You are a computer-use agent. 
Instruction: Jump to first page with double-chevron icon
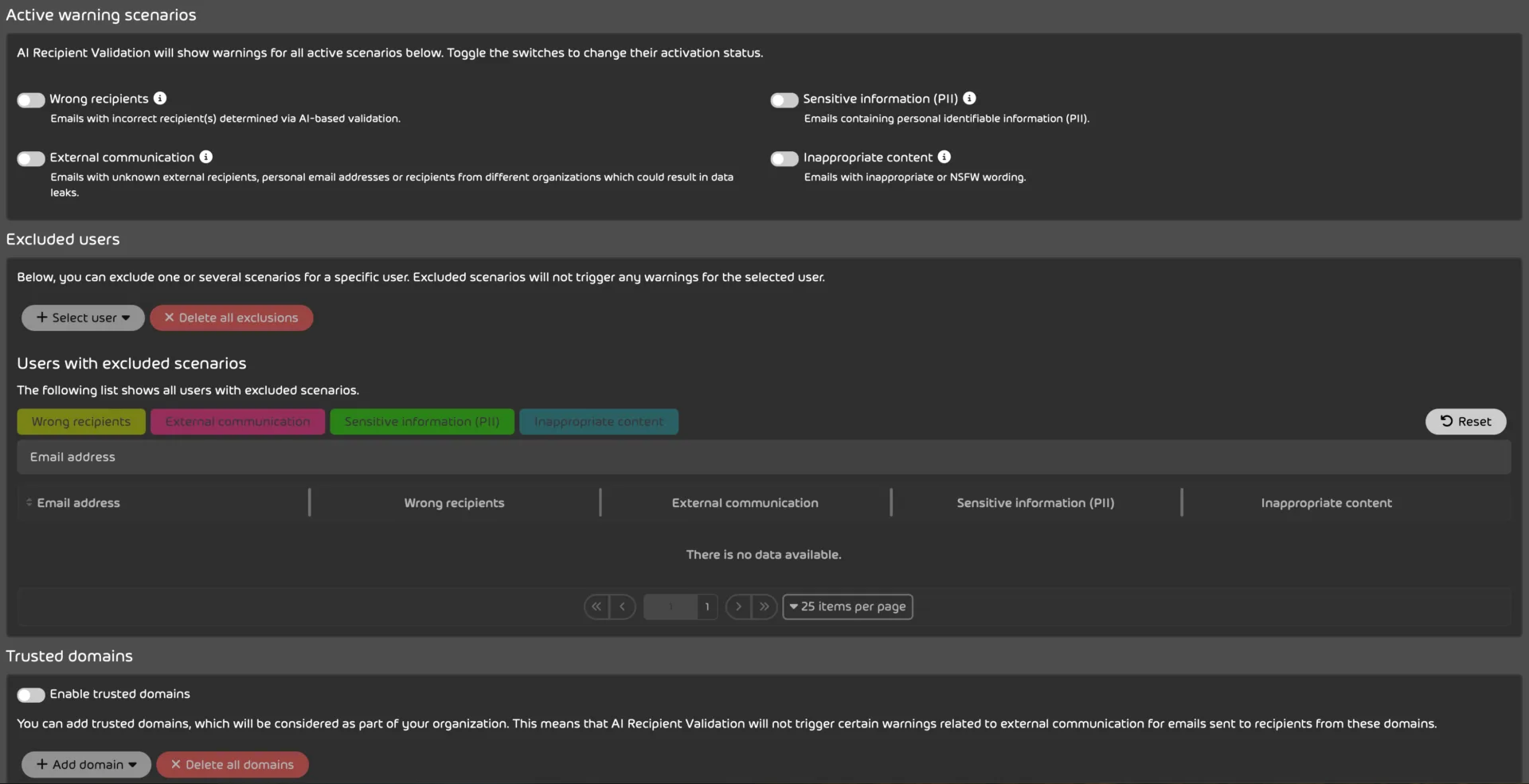pyautogui.click(x=596, y=607)
